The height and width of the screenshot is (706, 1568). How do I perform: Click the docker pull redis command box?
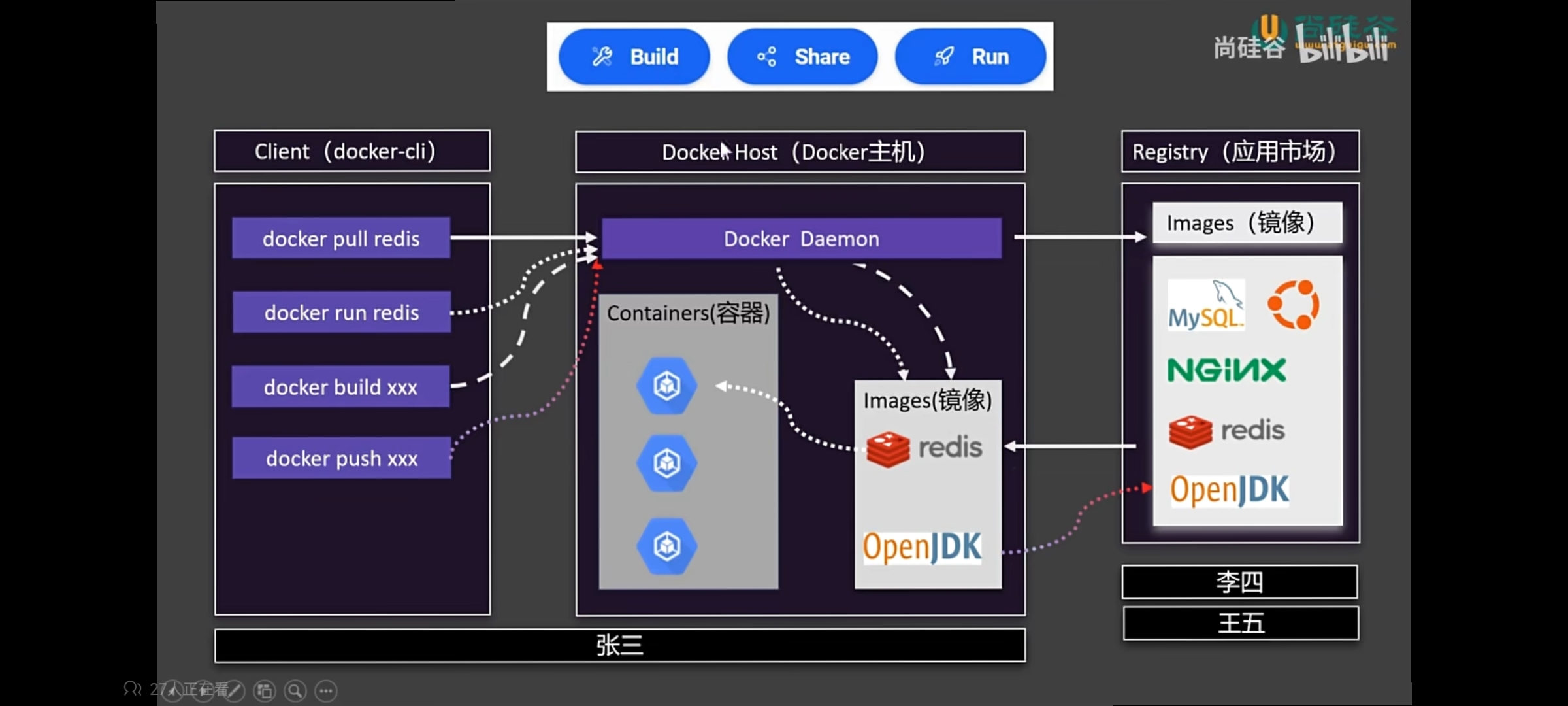341,238
